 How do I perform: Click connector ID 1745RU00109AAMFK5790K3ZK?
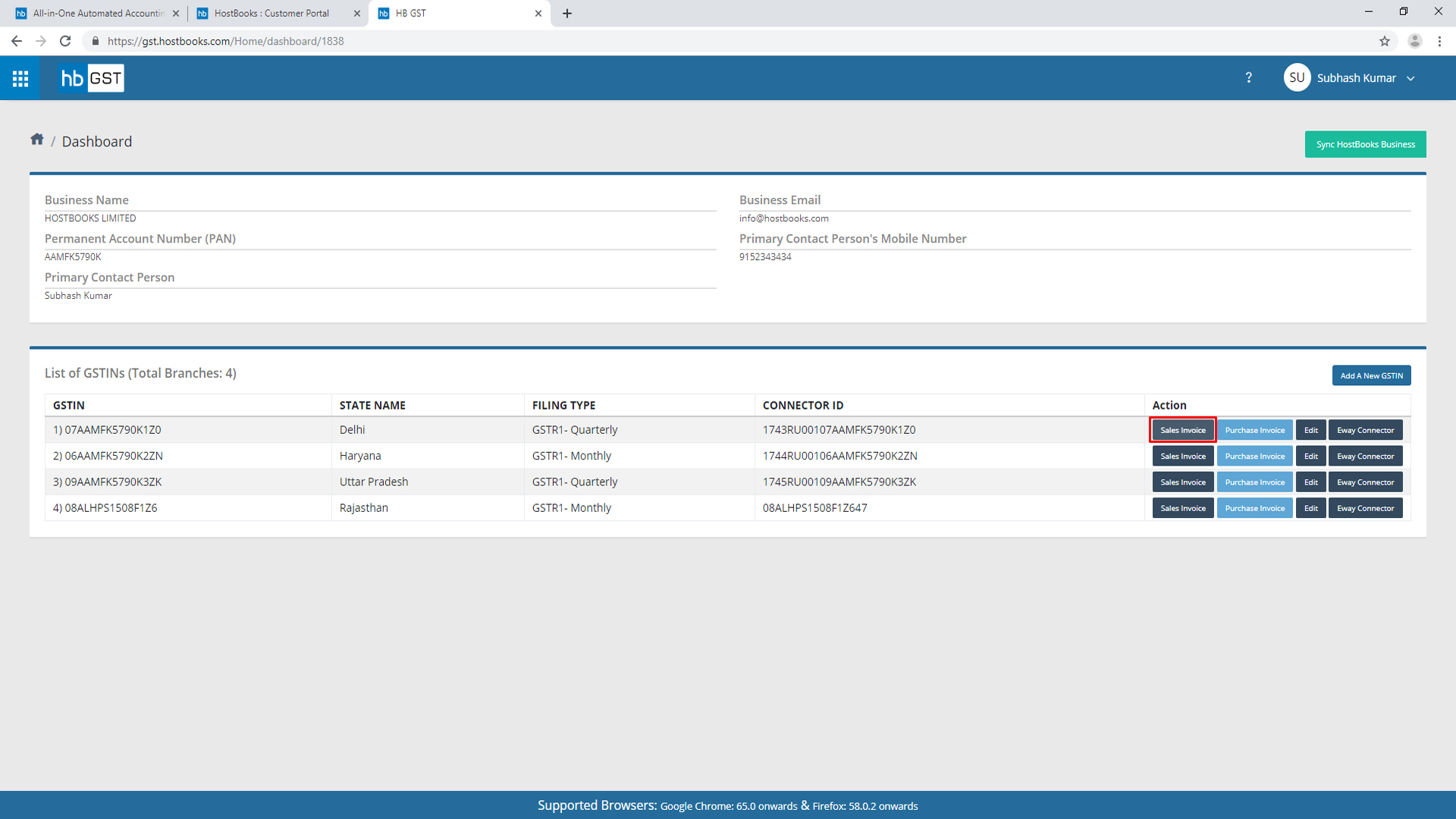[x=839, y=482]
